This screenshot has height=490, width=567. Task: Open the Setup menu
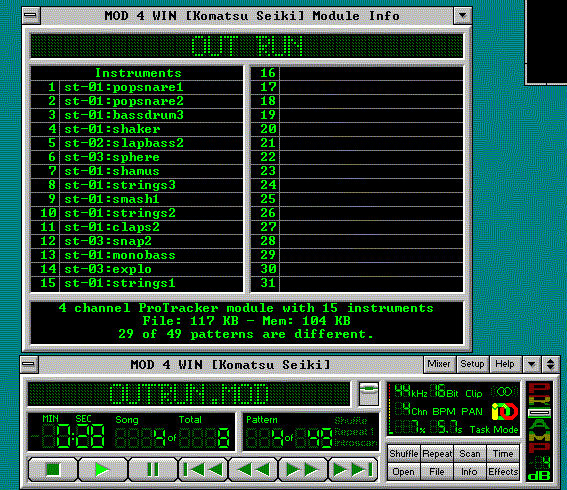472,364
